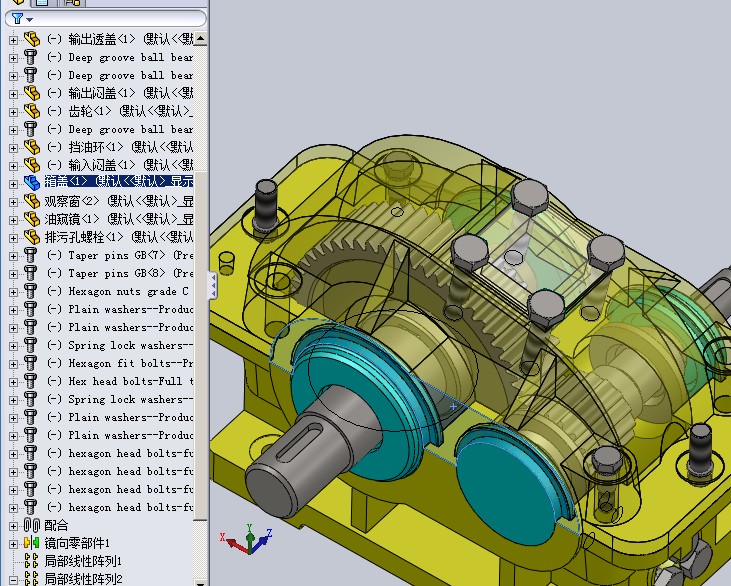Click the 挡油环<1> part icon

pyautogui.click(x=32, y=147)
